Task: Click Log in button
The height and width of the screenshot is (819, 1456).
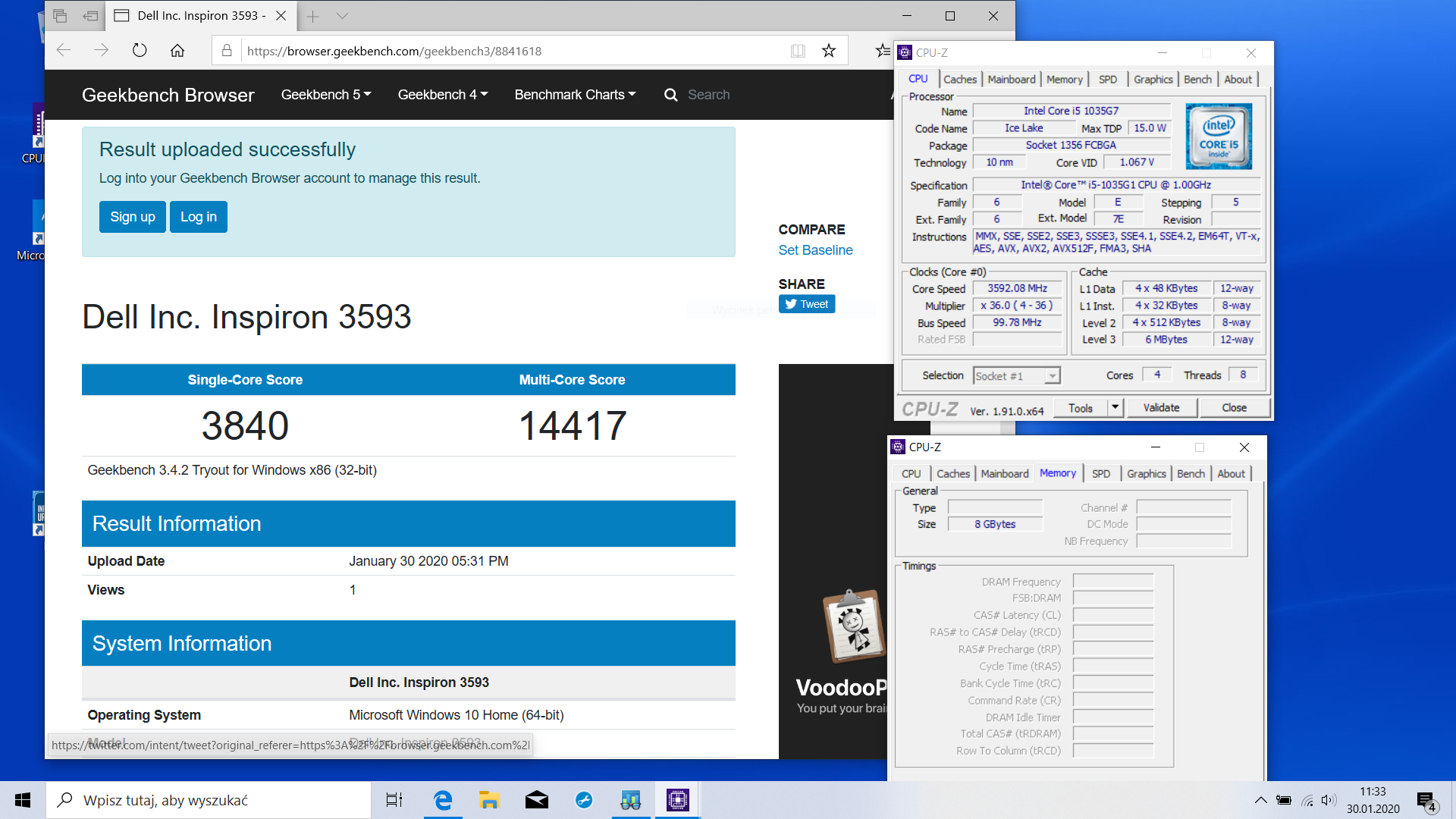Action: (x=199, y=217)
